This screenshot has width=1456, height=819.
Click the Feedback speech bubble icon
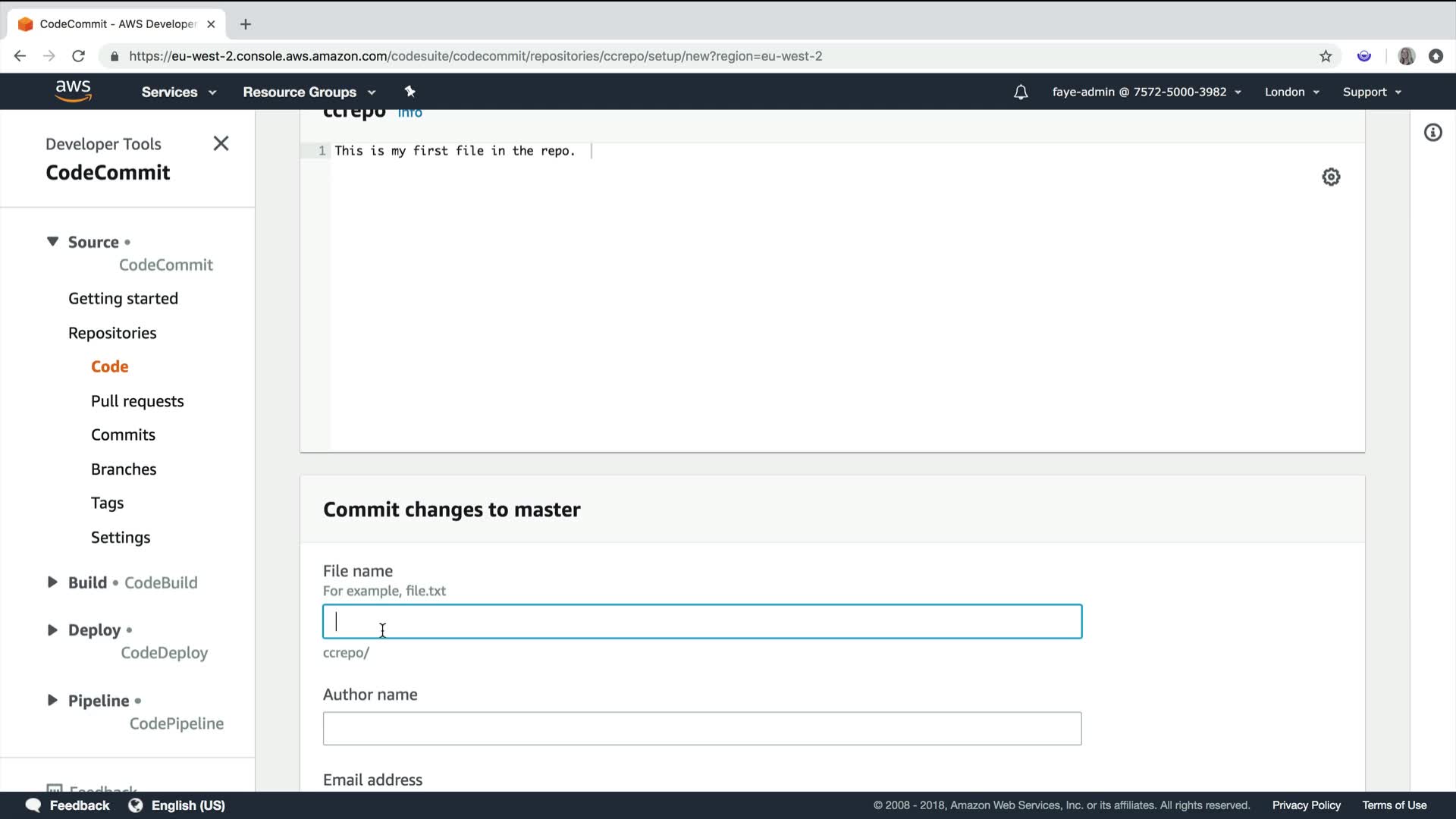tap(33, 805)
